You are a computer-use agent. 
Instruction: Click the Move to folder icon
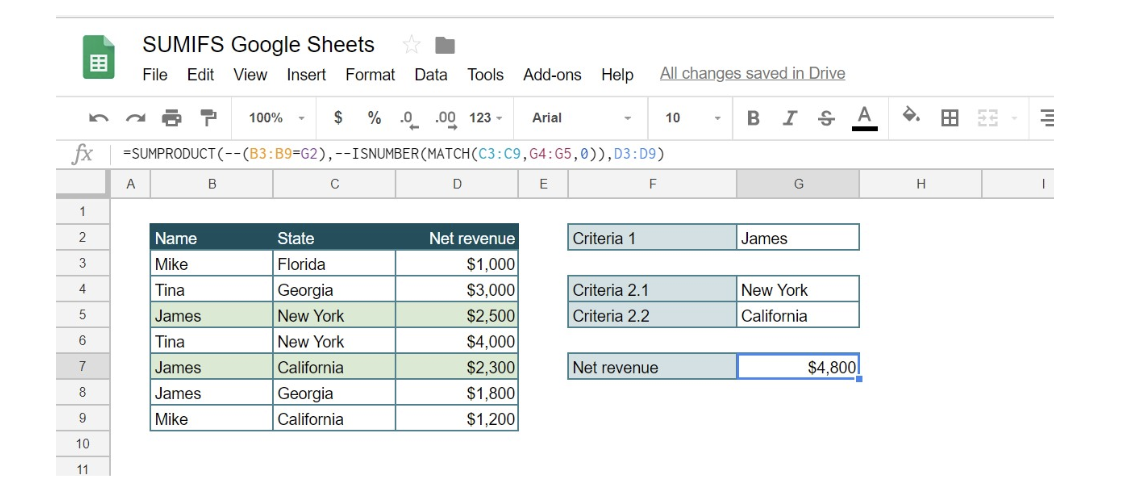point(445,45)
